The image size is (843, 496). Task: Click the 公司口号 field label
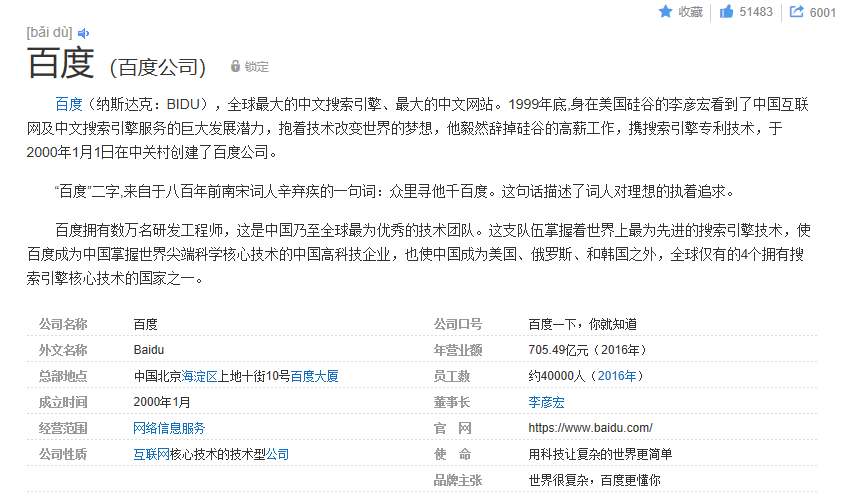(x=458, y=324)
